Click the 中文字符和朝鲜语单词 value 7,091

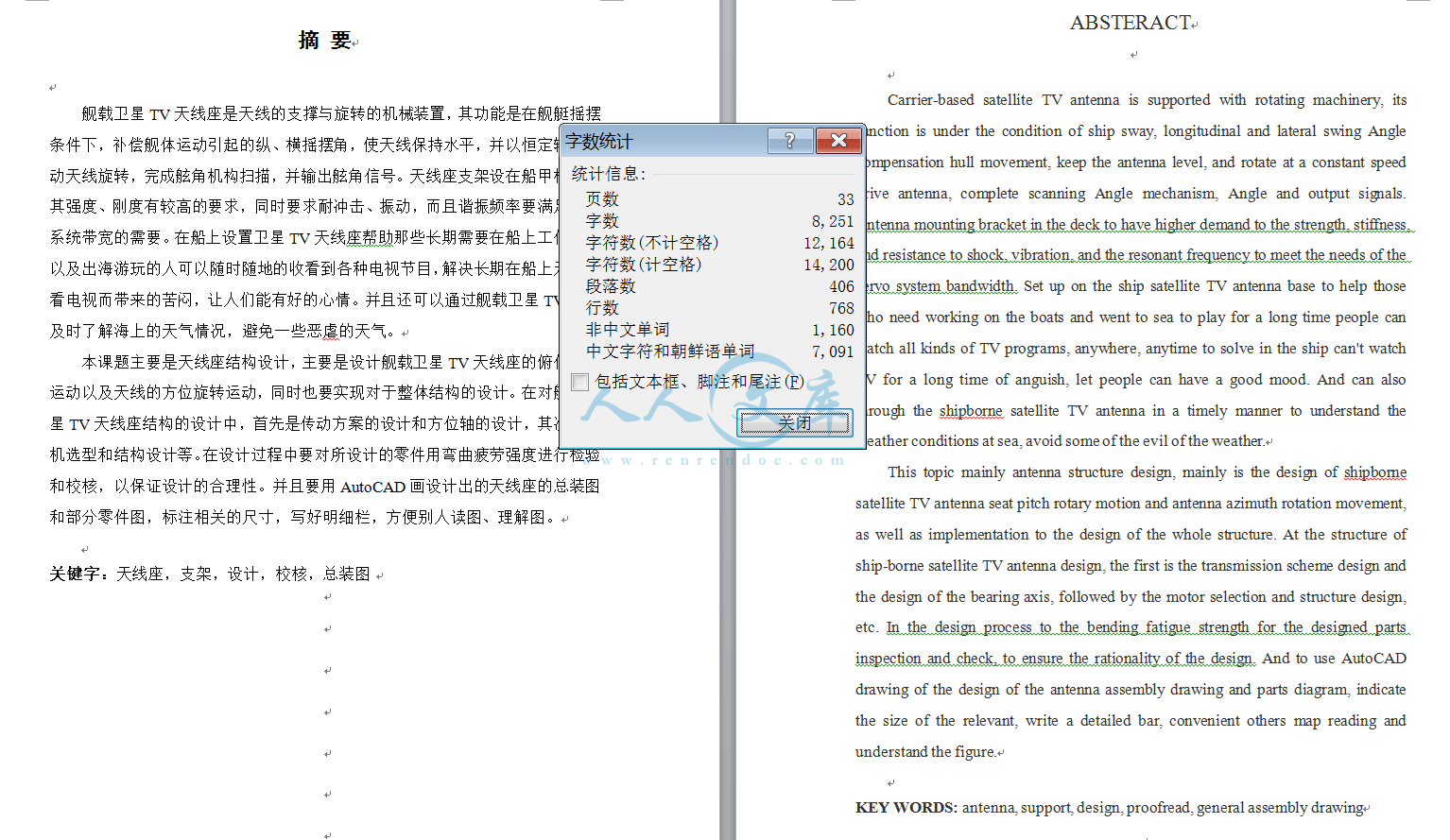pyautogui.click(x=832, y=351)
